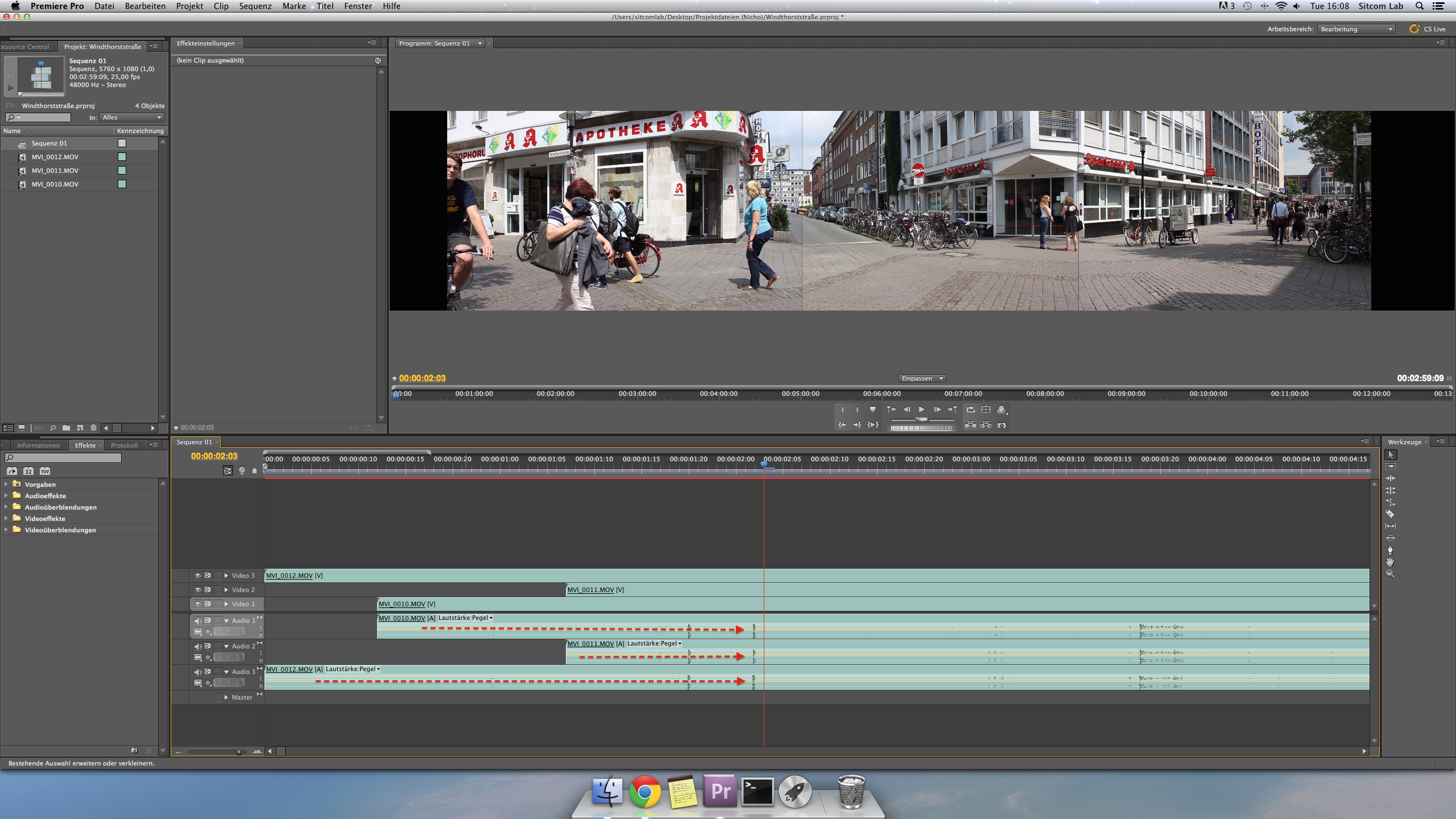Screen dimensions: 1456x819
Task: Open the Einpassen zoom level dropdown
Action: point(921,378)
